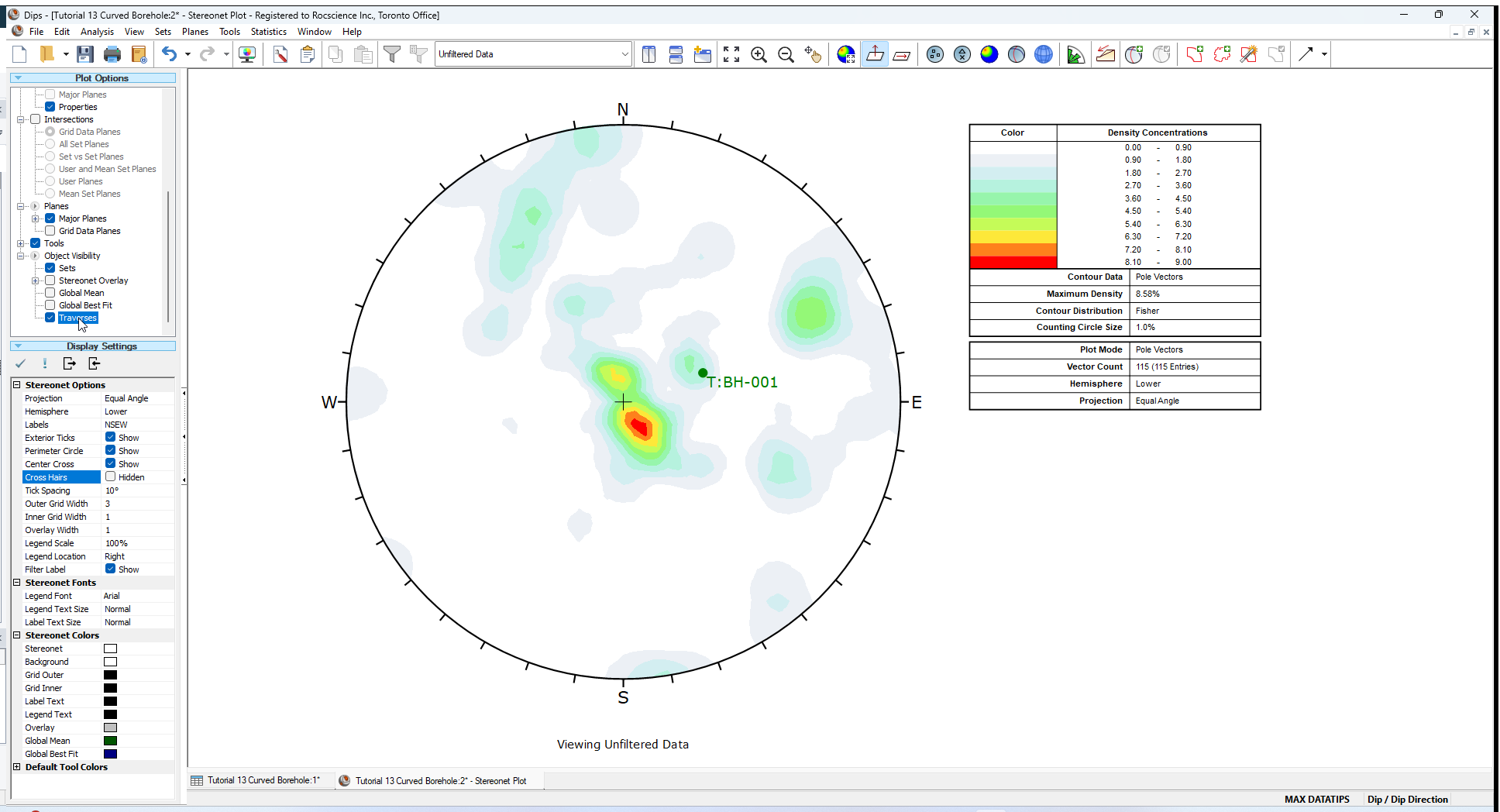Viewport: 1500px width, 812px height.
Task: Toggle the Dip Vectors mode icon
Action: [x=902, y=54]
